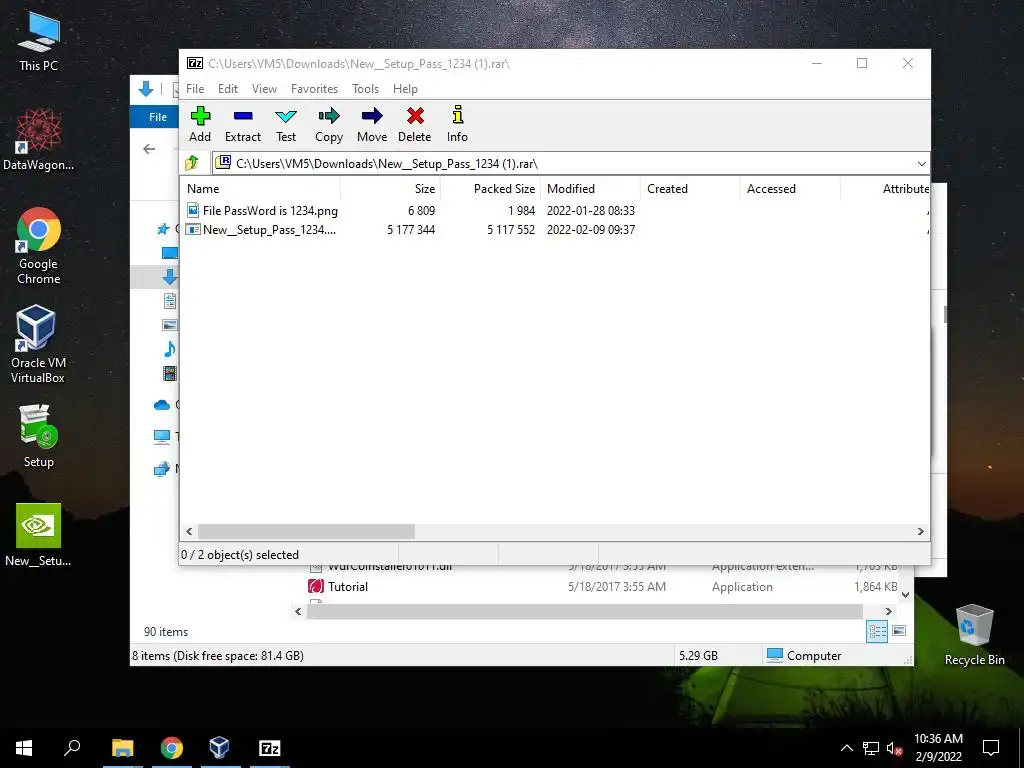Sort by the Created column header
The height and width of the screenshot is (768, 1024).
(690, 189)
